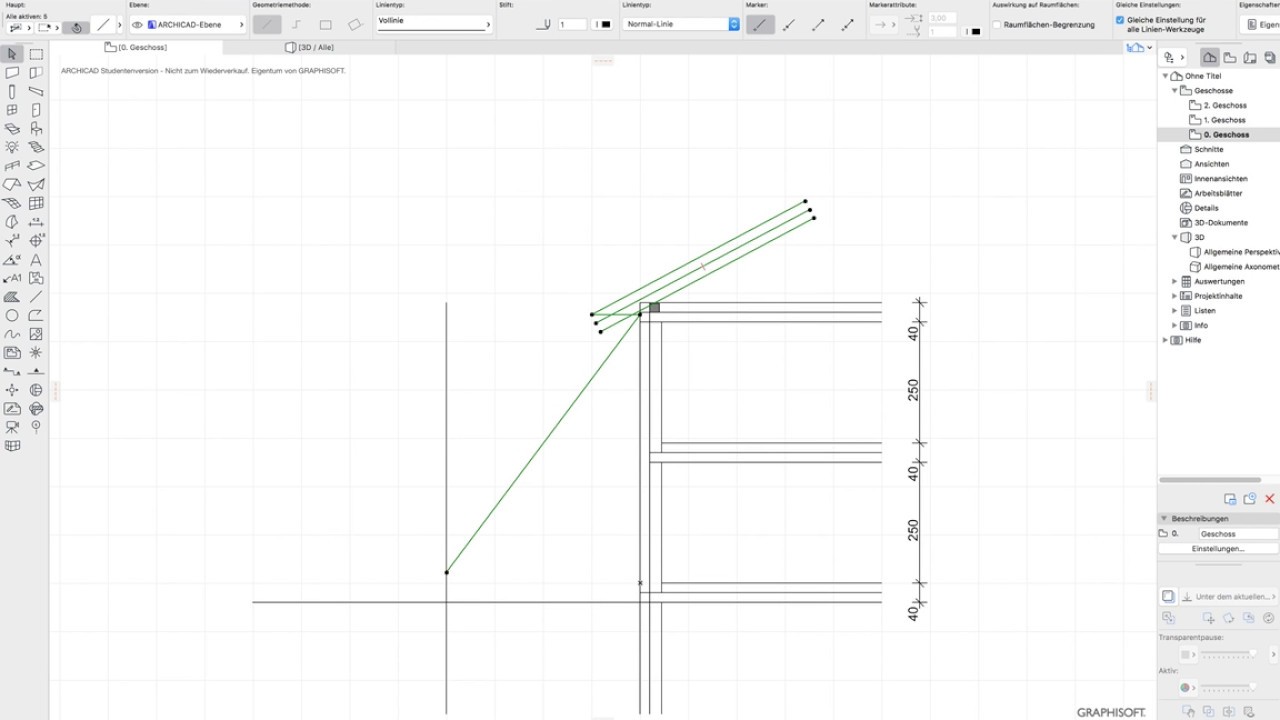Click the Einstellungen... button
The height and width of the screenshot is (720, 1280).
(1218, 549)
